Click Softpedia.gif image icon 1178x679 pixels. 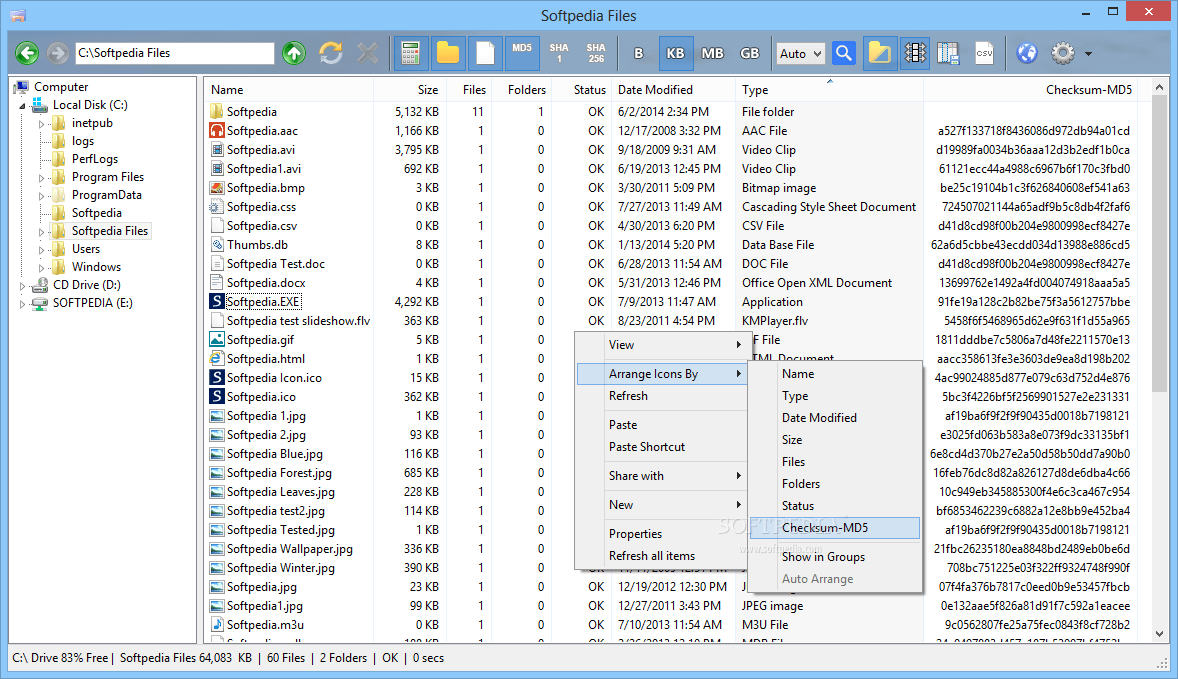(216, 340)
